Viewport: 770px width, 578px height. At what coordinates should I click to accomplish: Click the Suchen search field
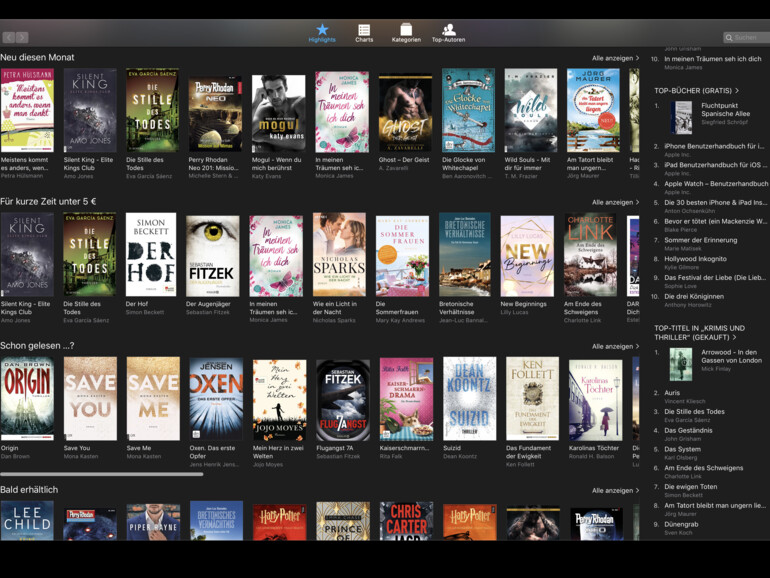(x=746, y=37)
